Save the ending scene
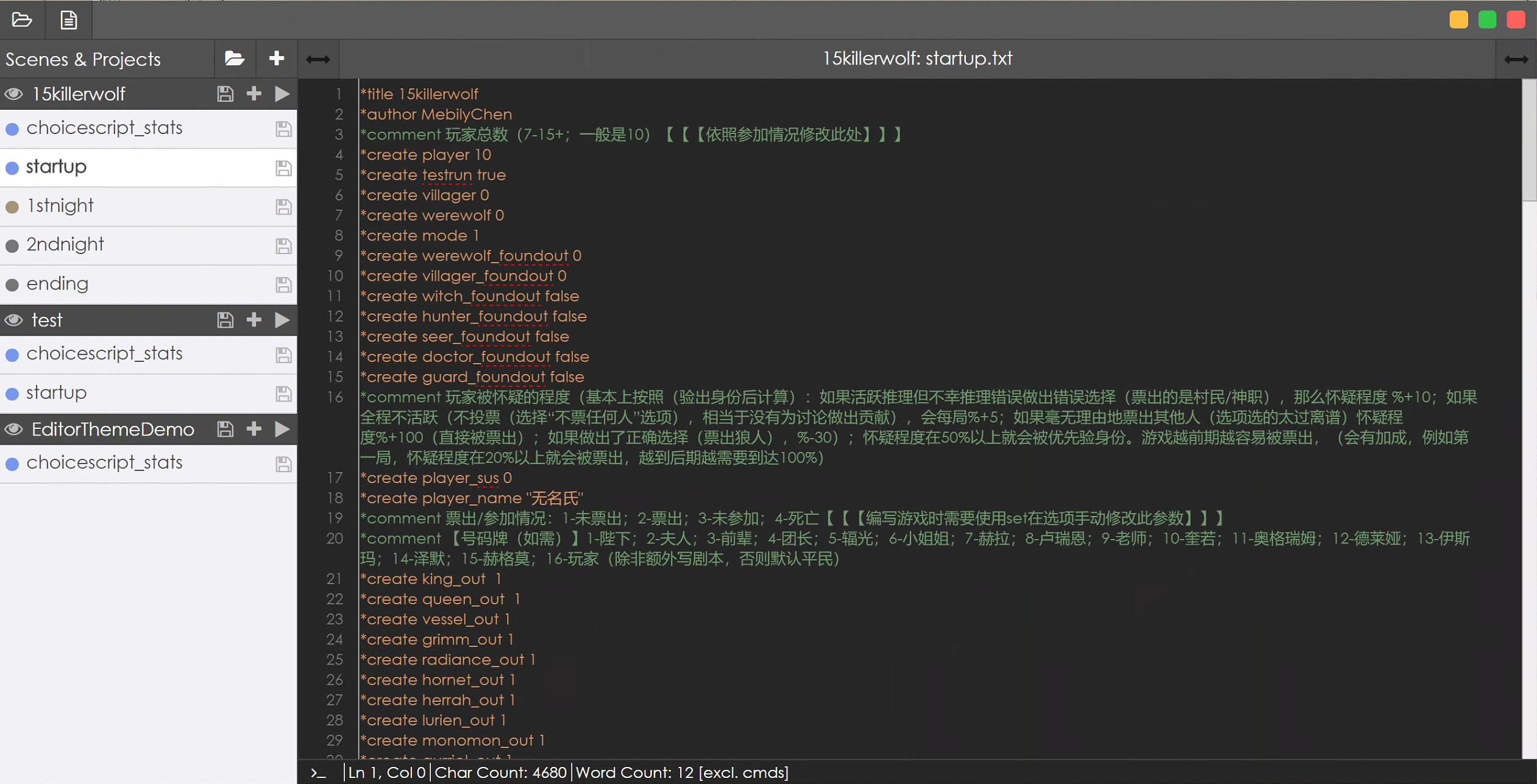Image resolution: width=1537 pixels, height=784 pixels. pos(283,284)
